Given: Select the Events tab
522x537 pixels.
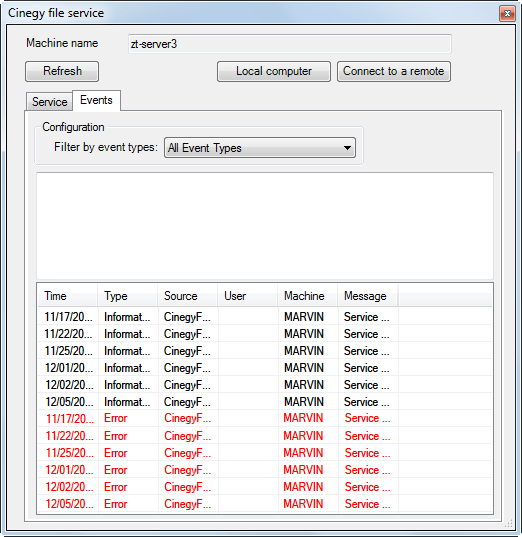Looking at the screenshot, I should 96,100.
